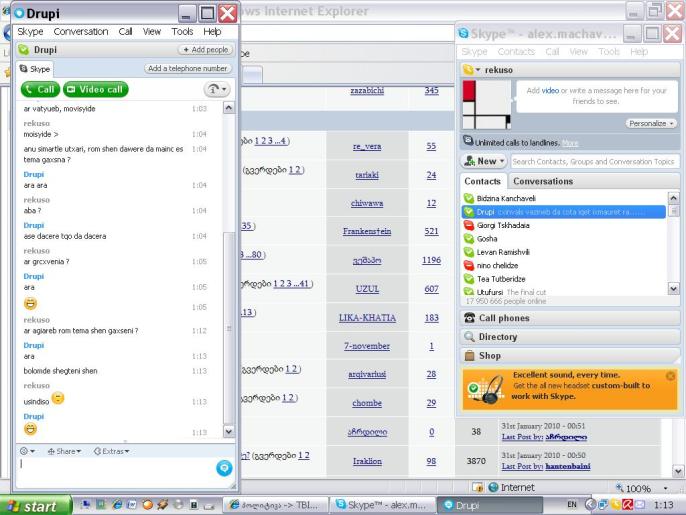
Task: Start a voice call with Drupi
Action: tap(40, 89)
